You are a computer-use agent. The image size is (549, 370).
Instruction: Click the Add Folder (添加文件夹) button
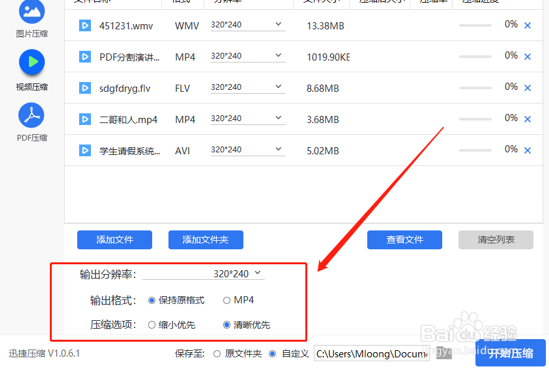click(206, 240)
